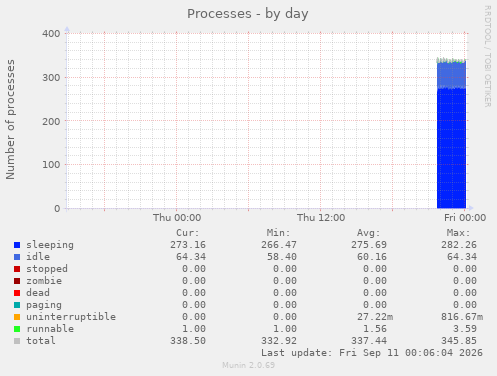Viewport: 497px width, 376px height.
Task: Click the runnable maximum value 3.59
Action: click(x=465, y=329)
